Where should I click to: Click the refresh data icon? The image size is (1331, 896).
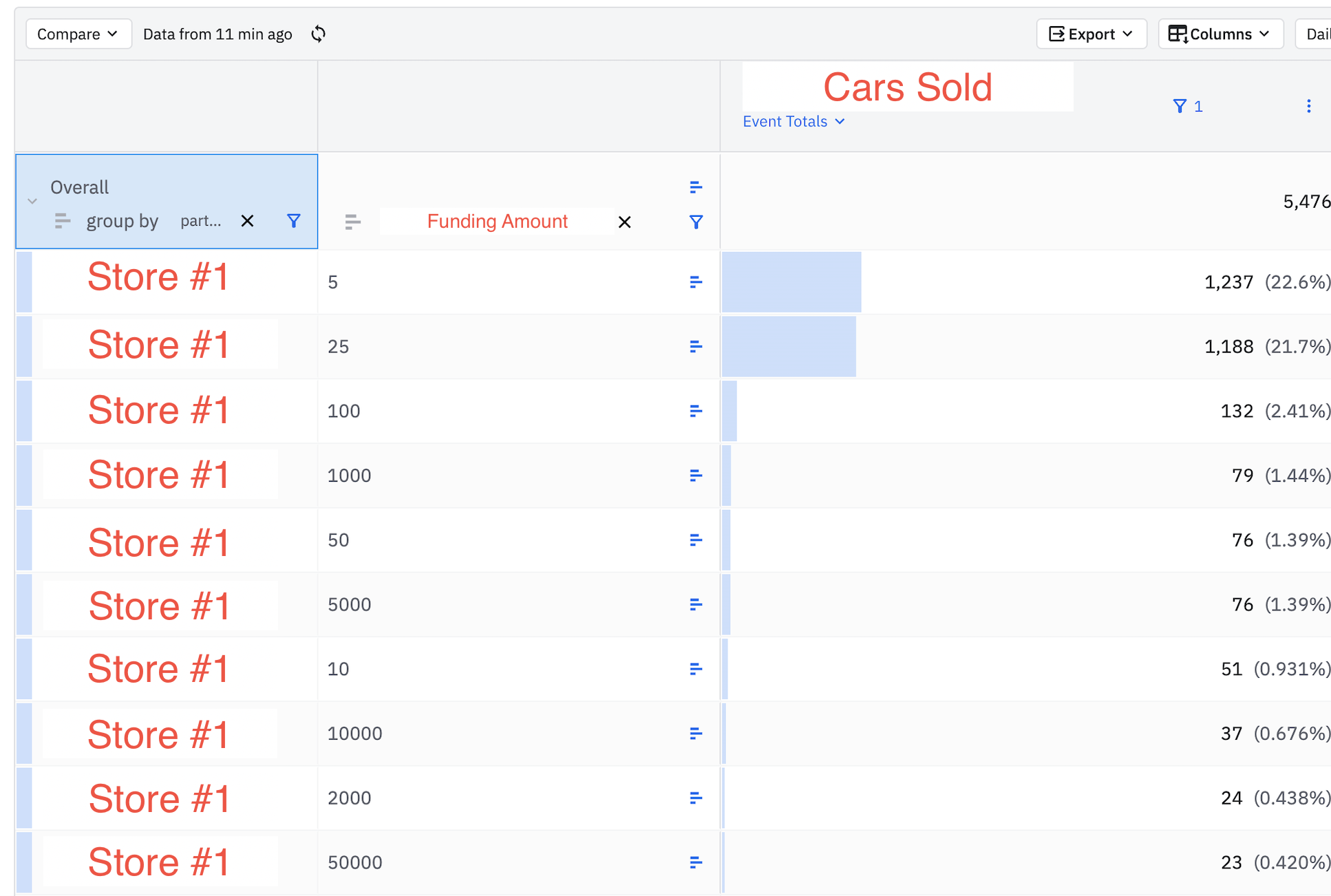pos(318,34)
